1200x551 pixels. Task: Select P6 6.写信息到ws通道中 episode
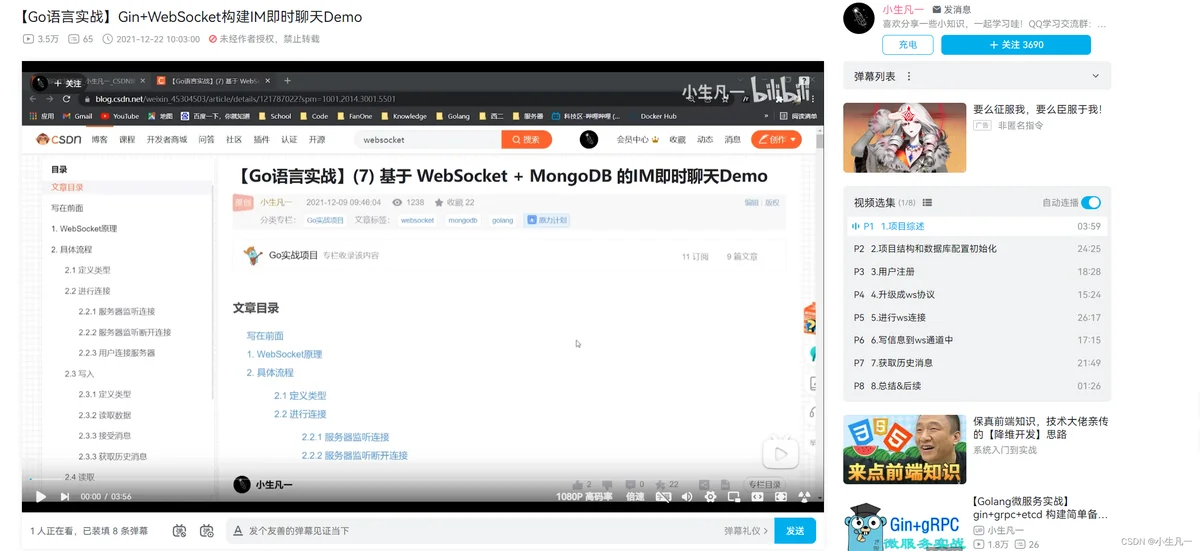click(x=977, y=340)
